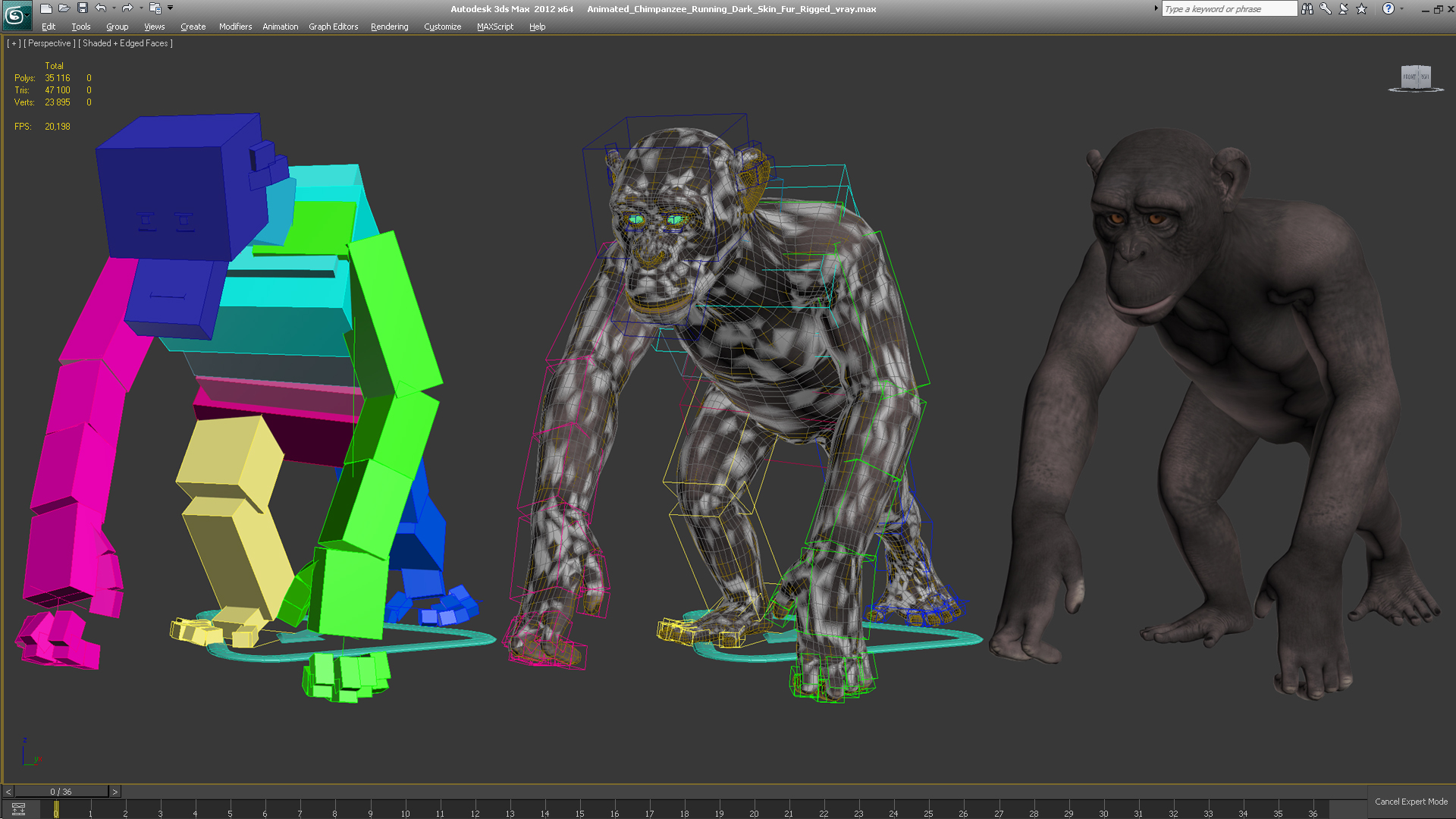Step time slider forward with > button
Screen dimensions: 1456x819
(115, 792)
